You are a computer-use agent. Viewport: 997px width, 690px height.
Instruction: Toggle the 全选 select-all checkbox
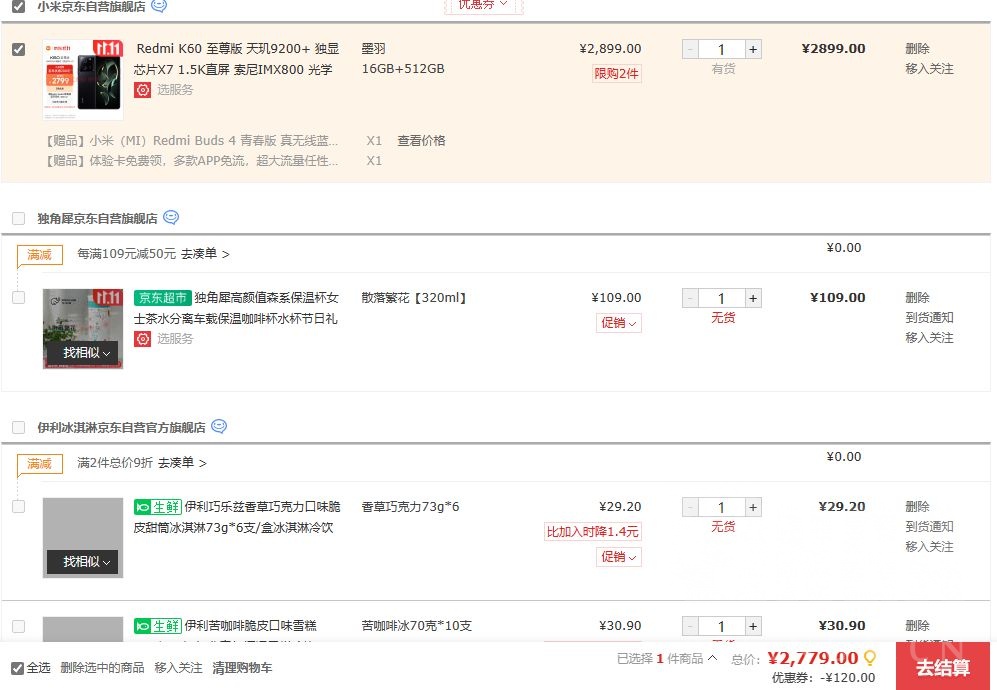coord(17,668)
